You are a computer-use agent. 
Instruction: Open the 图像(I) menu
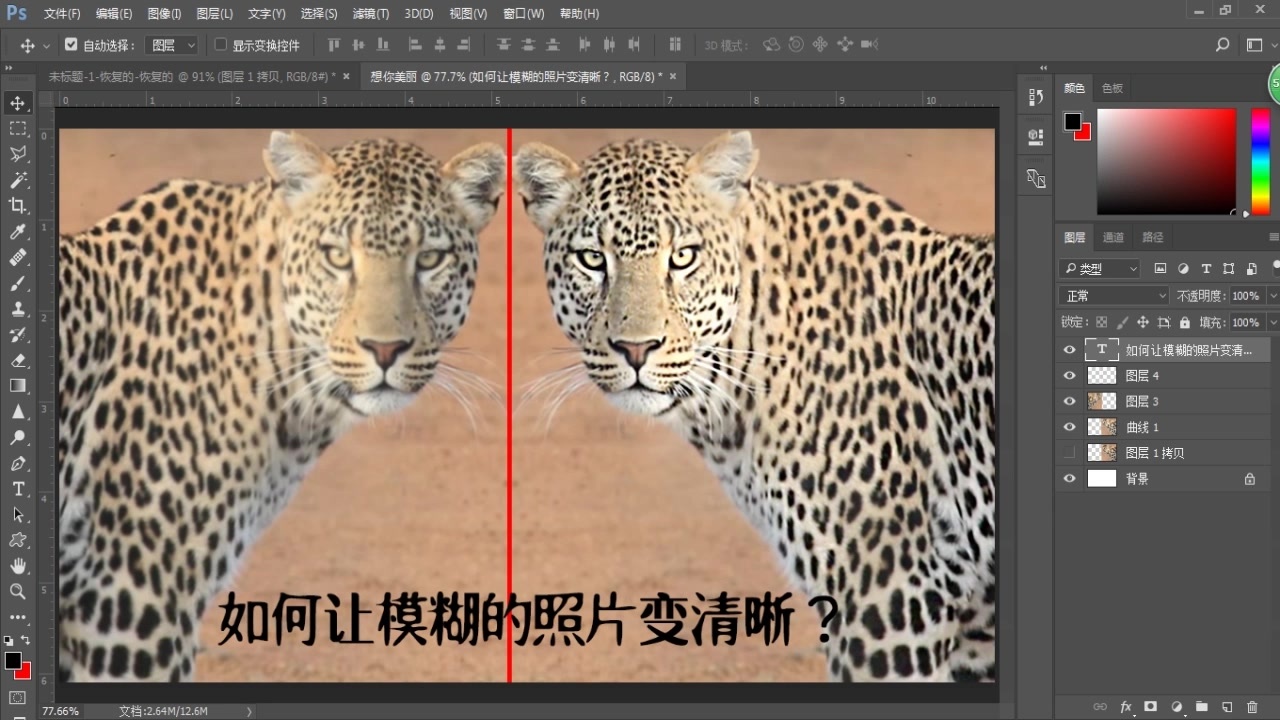[x=164, y=14]
